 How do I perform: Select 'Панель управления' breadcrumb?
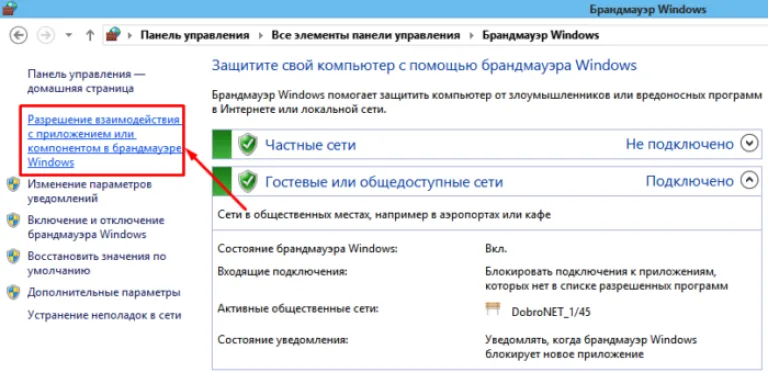click(x=195, y=35)
